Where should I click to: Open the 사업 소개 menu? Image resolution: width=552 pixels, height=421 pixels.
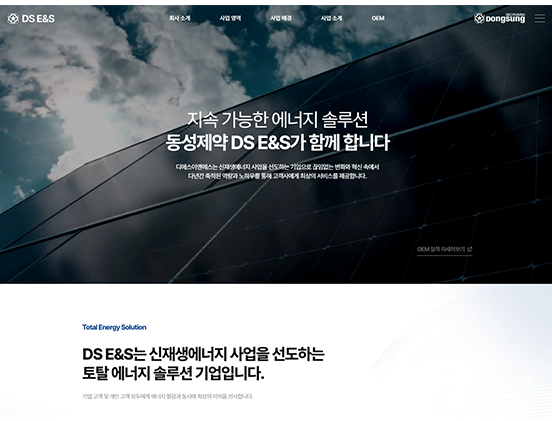tap(331, 18)
